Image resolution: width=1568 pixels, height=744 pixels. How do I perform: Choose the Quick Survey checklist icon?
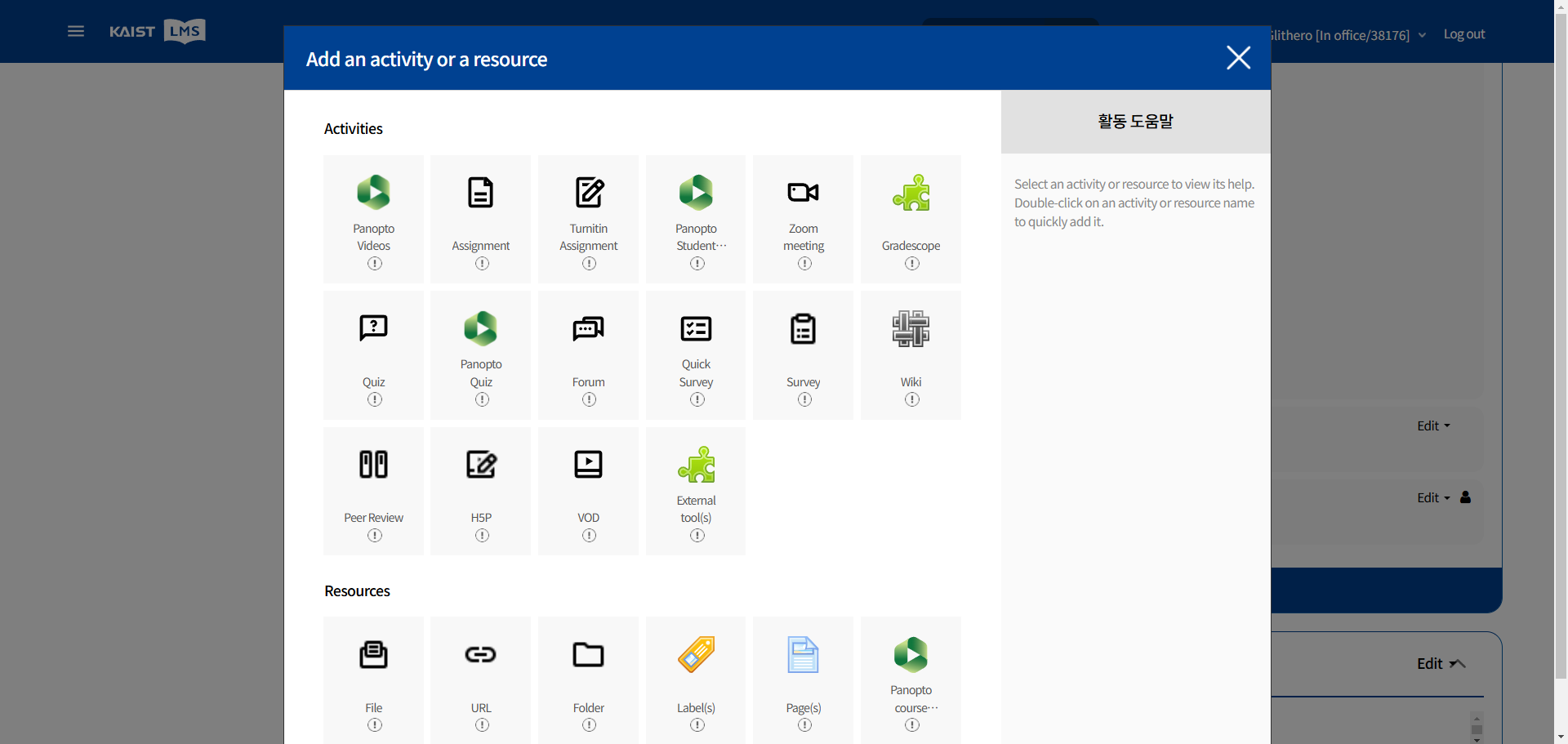tap(697, 328)
